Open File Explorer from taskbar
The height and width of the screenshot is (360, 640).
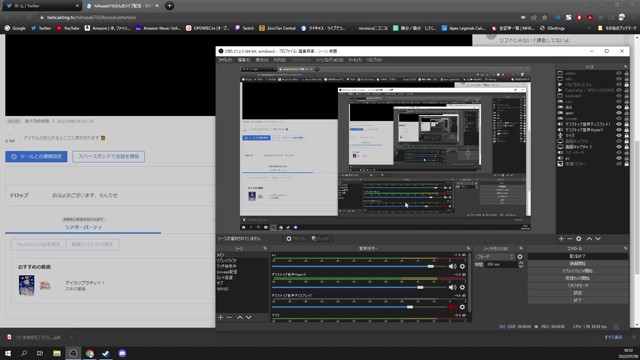57,353
